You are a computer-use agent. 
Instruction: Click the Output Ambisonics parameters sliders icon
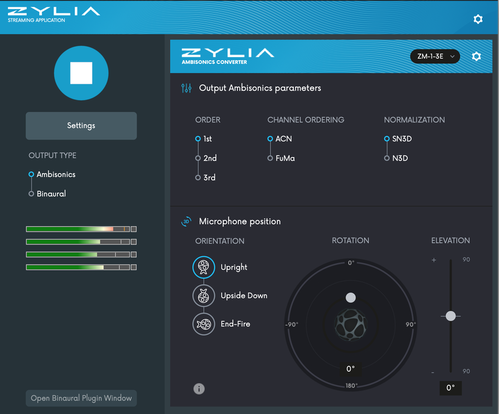click(186, 88)
